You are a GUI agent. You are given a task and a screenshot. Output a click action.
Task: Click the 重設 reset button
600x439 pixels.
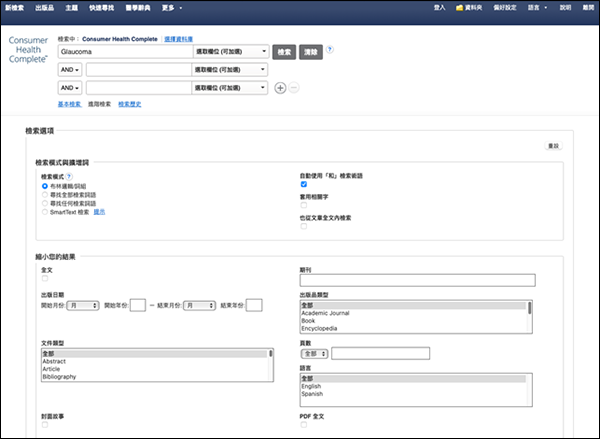553,146
